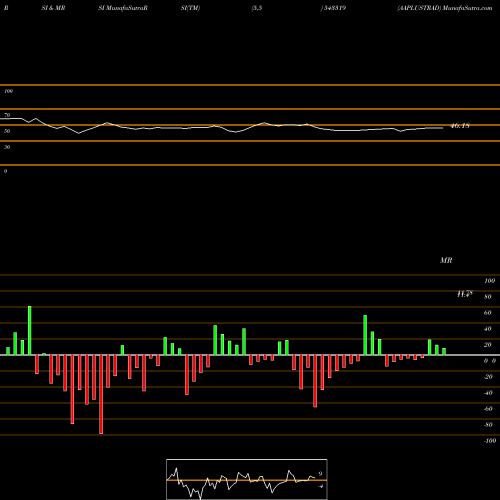This screenshot has width=500, height=500.
Task: Click the 70 label on the RSI axis
Action: coord(7,115)
